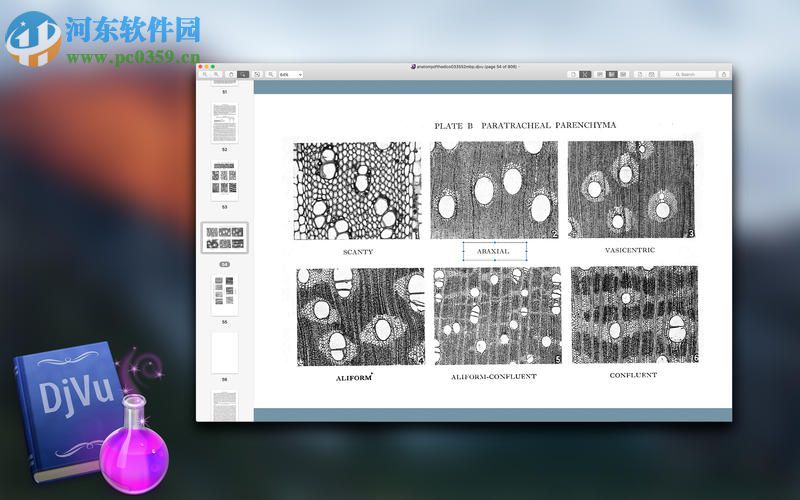Viewport: 800px width, 500px height.
Task: Open page 55 thumbnail in the sidebar
Action: coord(224,295)
